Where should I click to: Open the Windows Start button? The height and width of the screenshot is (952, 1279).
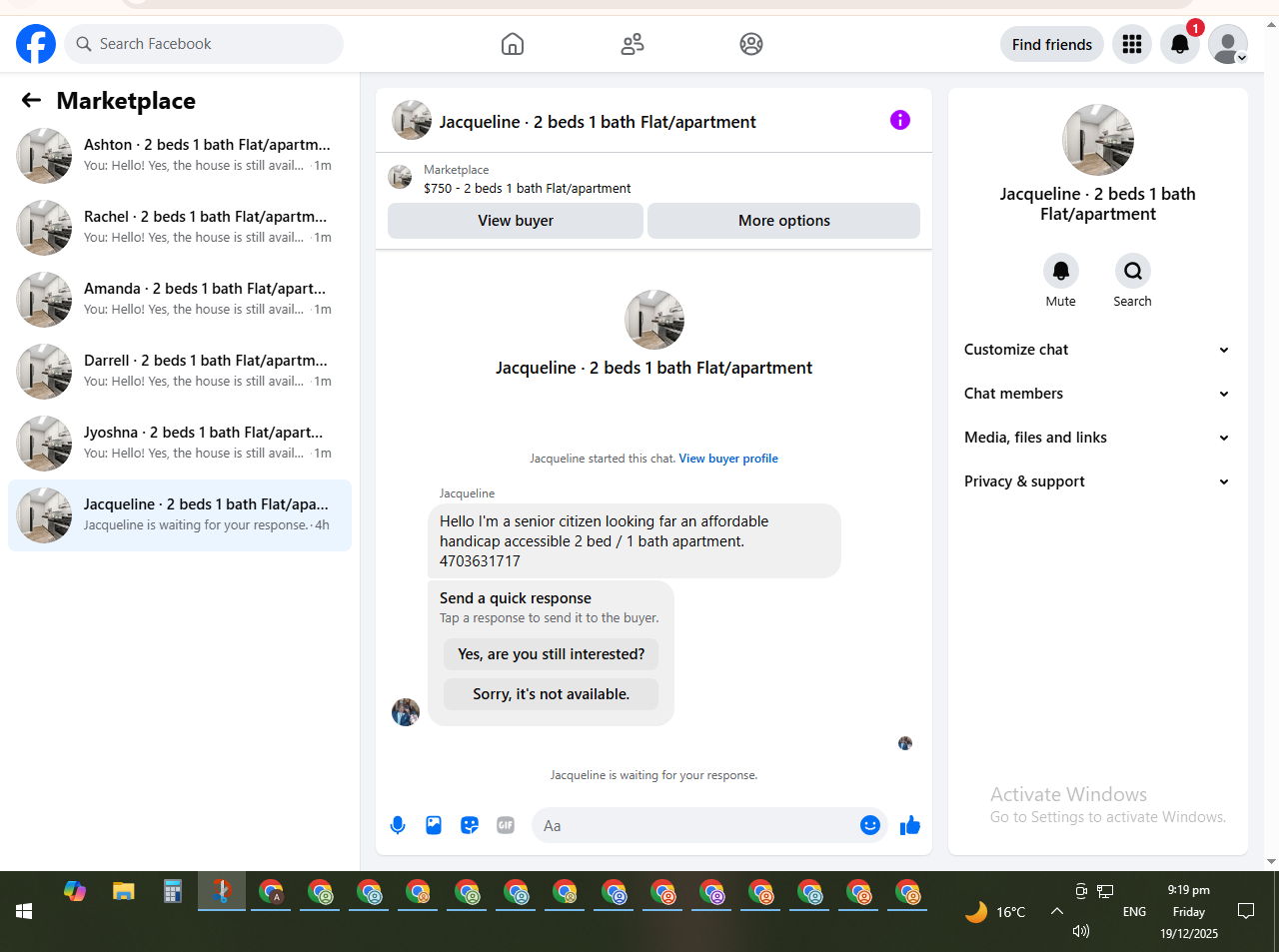pyautogui.click(x=24, y=911)
